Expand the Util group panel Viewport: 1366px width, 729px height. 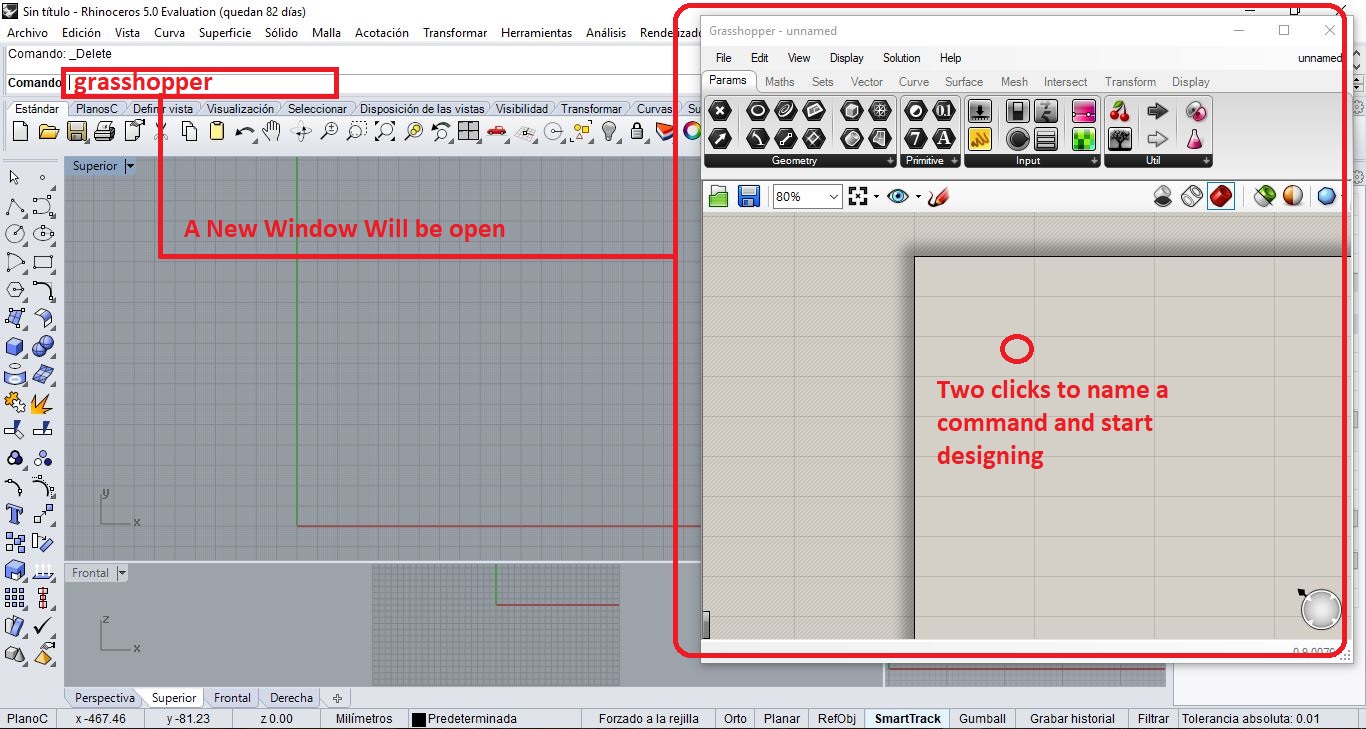tap(1207, 161)
